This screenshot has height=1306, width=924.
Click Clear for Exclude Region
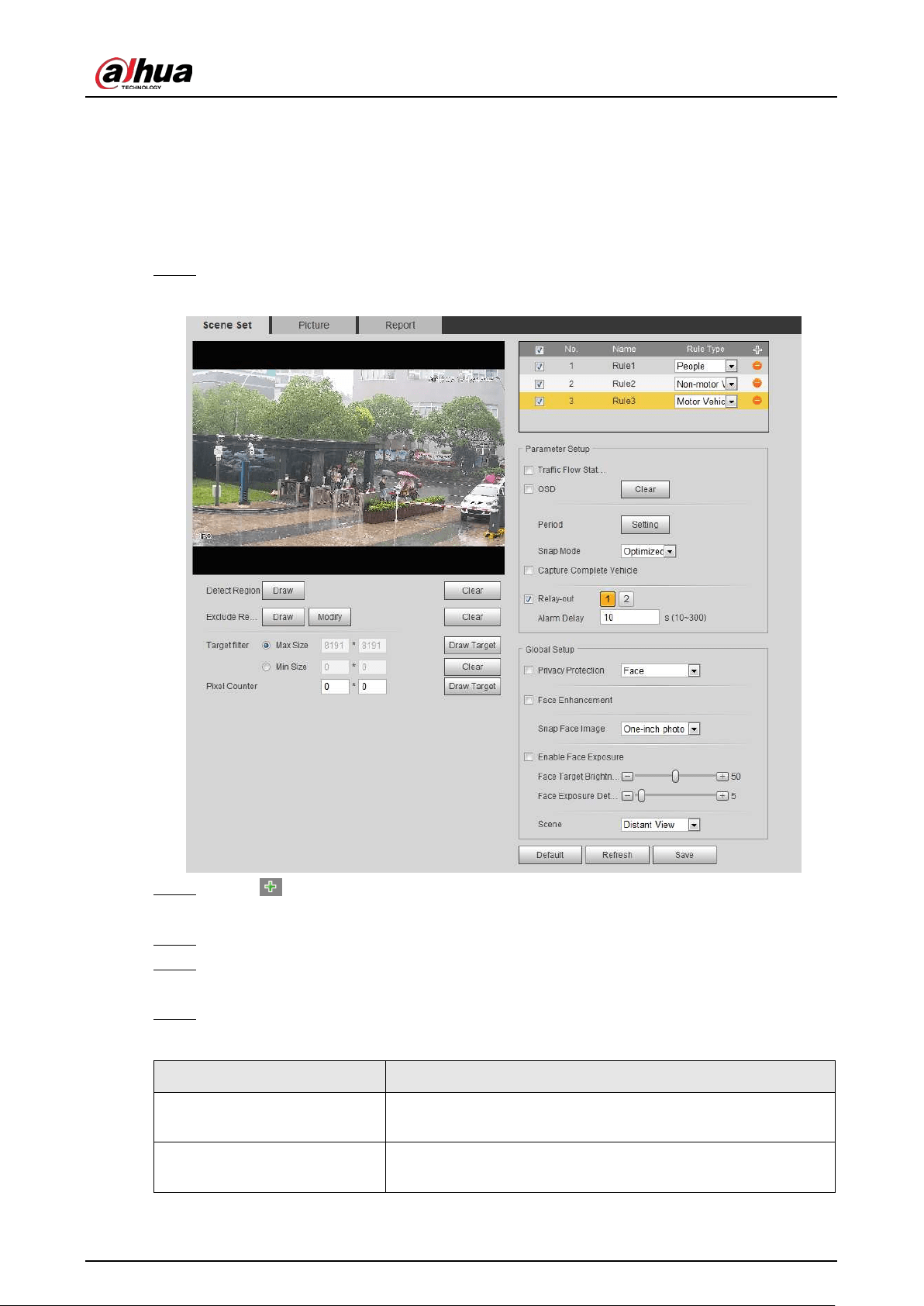[472, 617]
